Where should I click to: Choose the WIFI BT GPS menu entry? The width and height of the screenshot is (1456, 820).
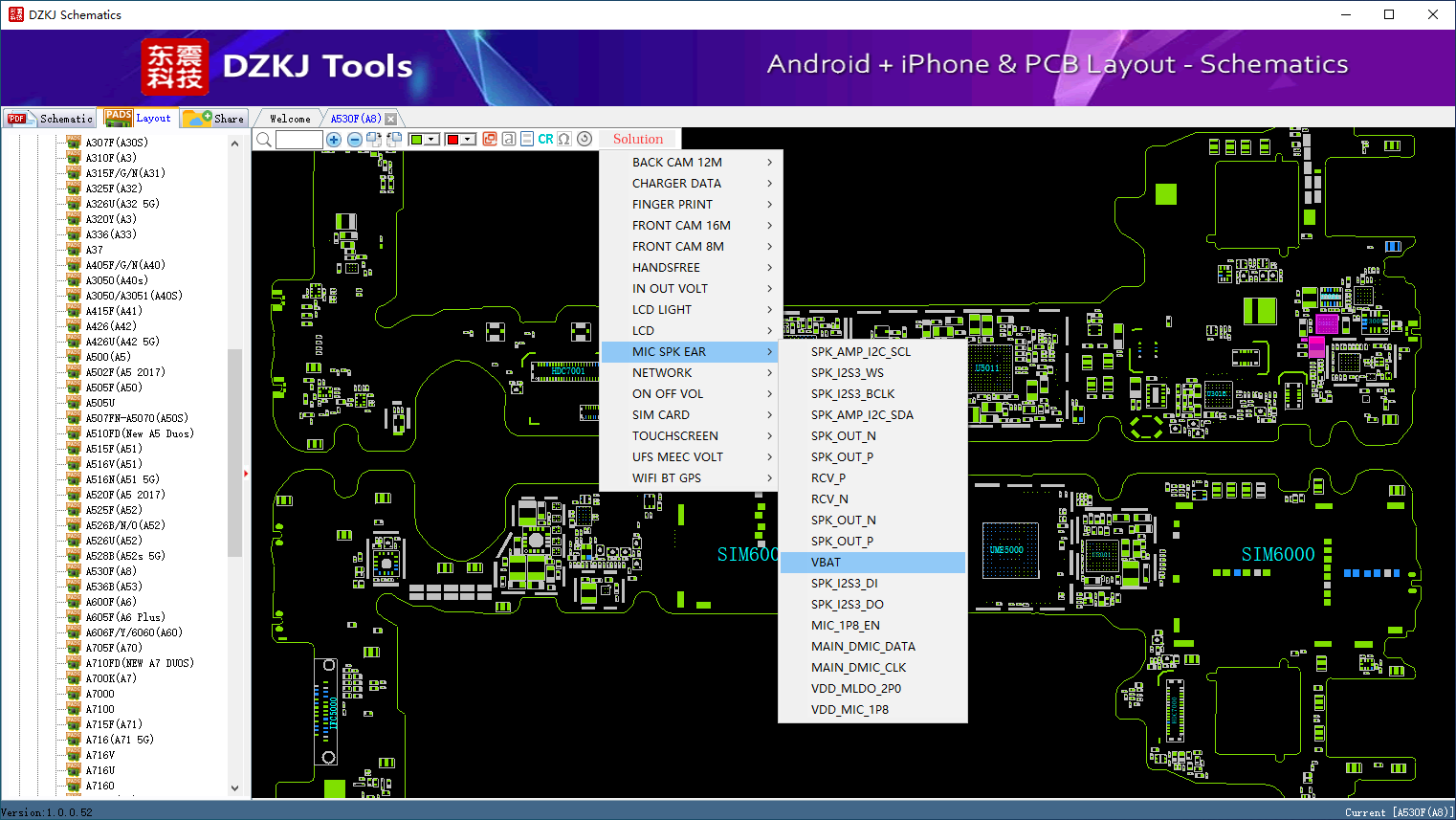tap(692, 478)
